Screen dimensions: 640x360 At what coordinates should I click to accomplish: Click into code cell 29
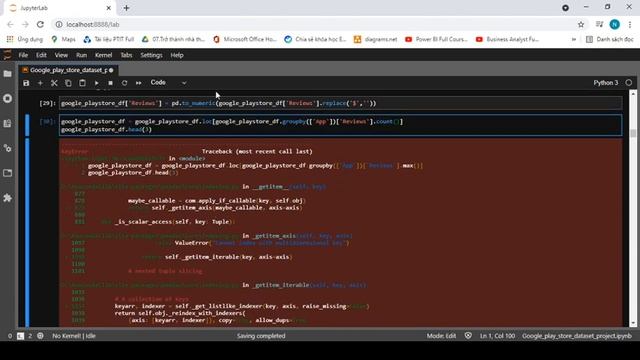pos(341,103)
